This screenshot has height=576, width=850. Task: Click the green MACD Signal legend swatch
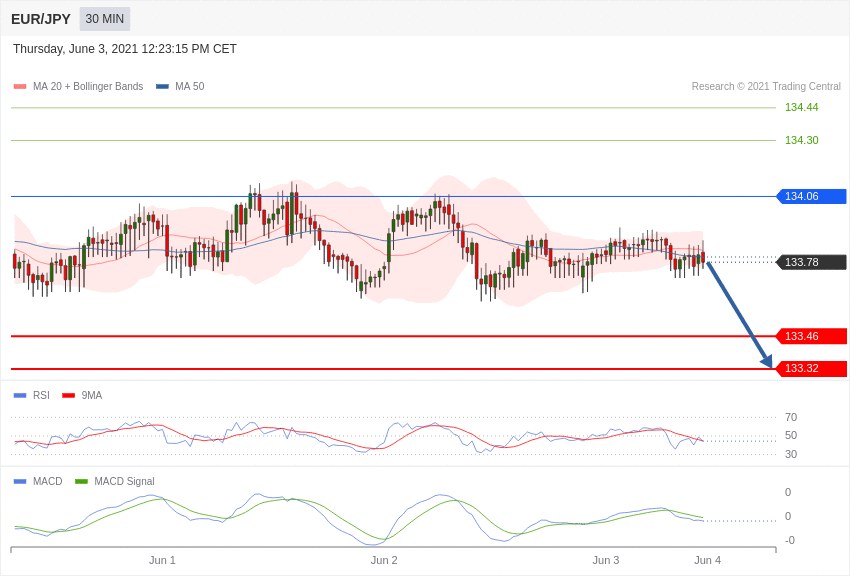pyautogui.click(x=81, y=481)
